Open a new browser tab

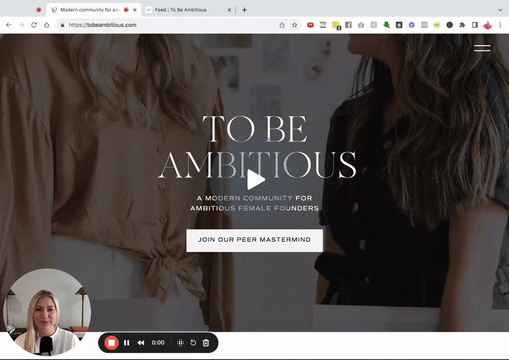coord(244,10)
